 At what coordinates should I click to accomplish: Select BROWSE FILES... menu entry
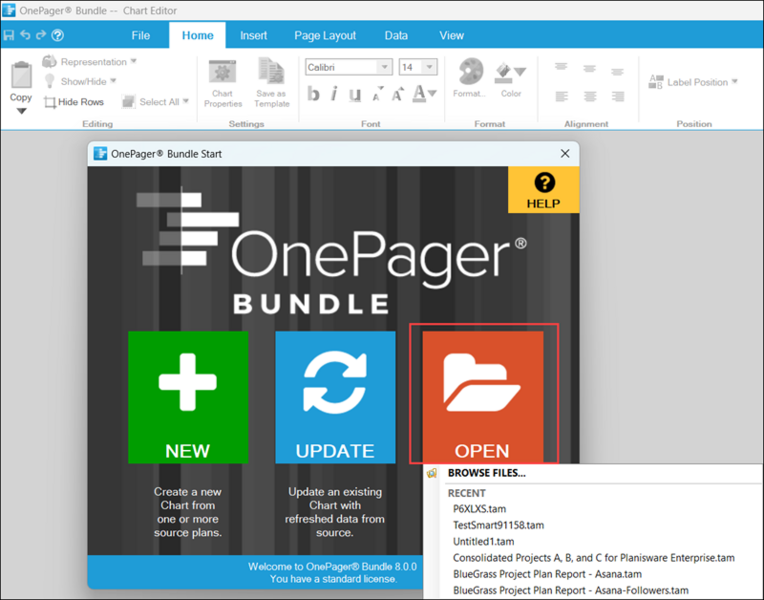tap(487, 473)
